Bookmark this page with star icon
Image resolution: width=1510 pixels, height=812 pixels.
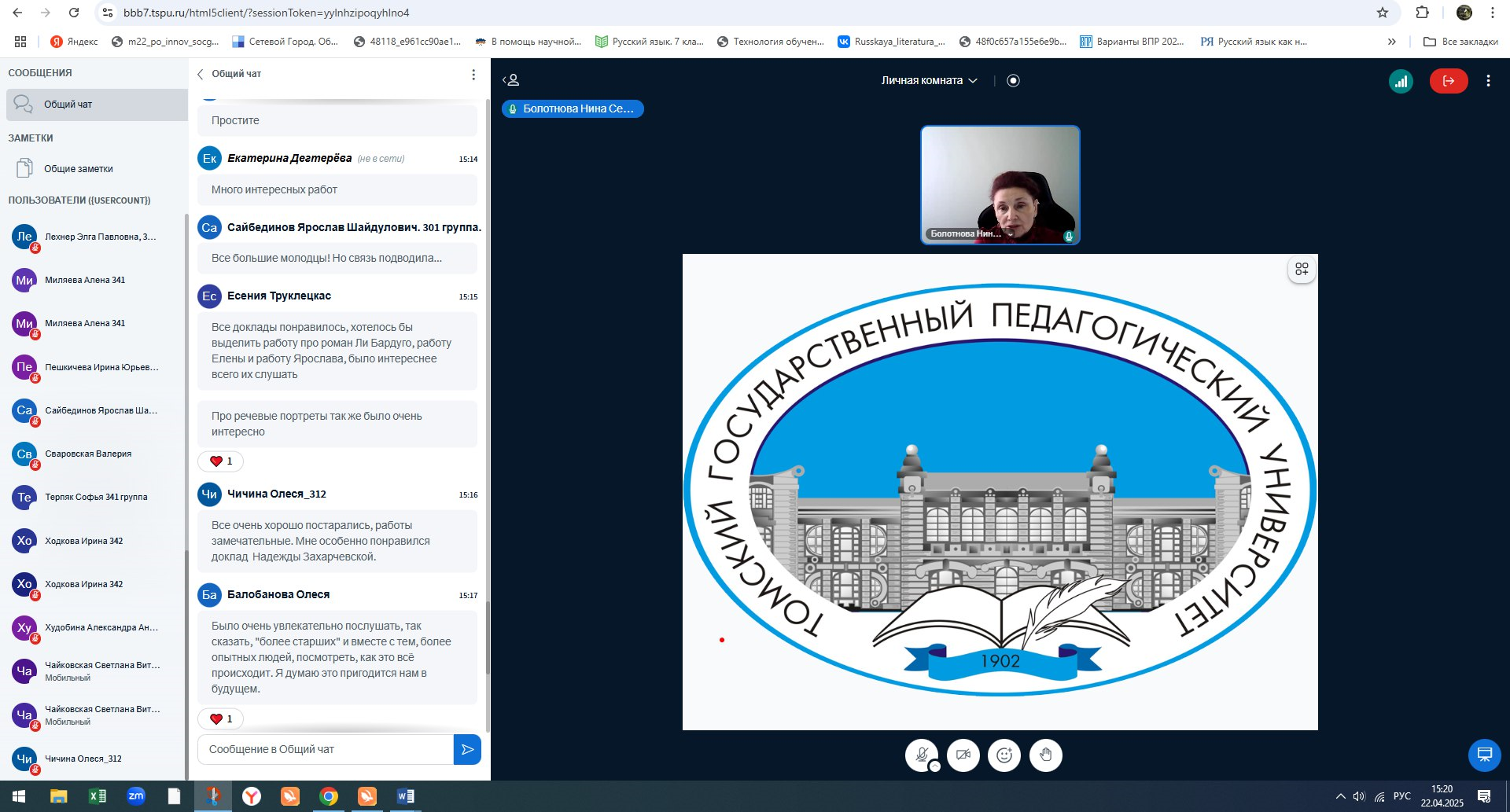[x=1383, y=13]
